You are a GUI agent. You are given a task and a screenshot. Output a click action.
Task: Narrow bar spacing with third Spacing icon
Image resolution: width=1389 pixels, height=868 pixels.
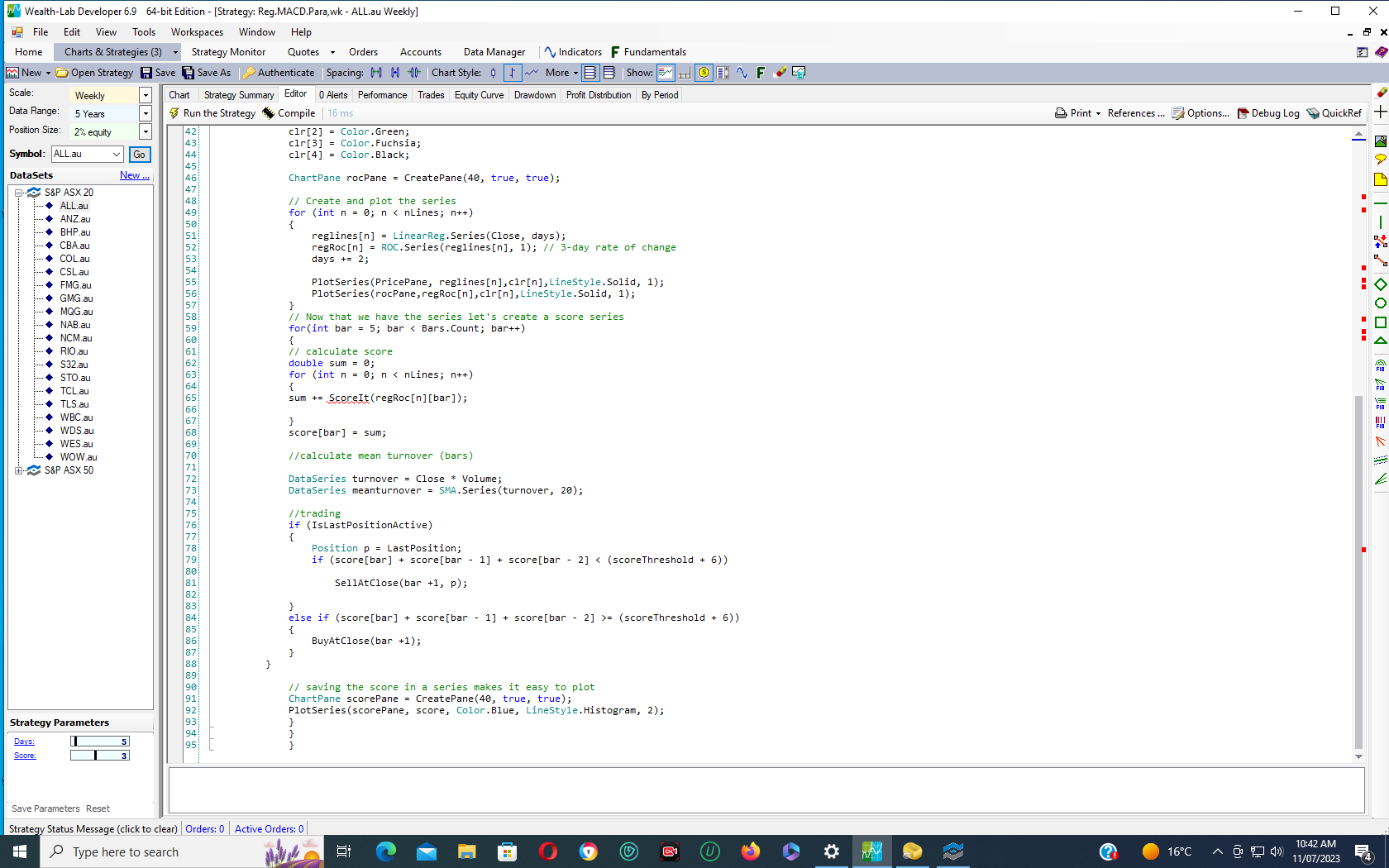414,73
